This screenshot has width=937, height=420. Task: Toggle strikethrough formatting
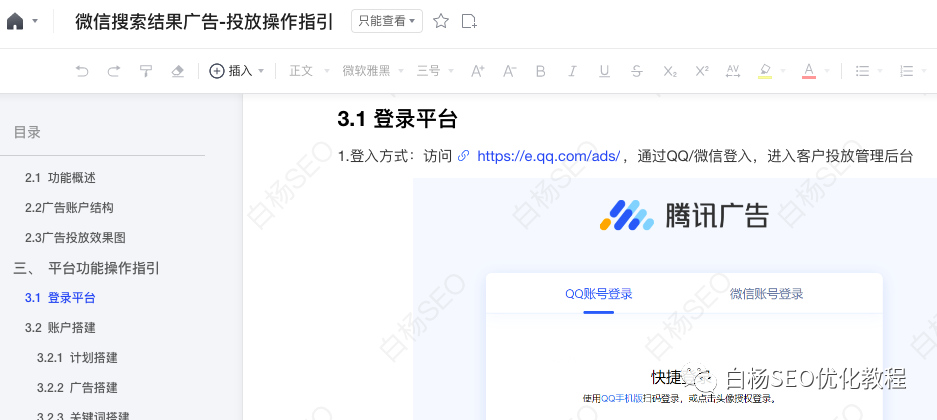[x=636, y=71]
